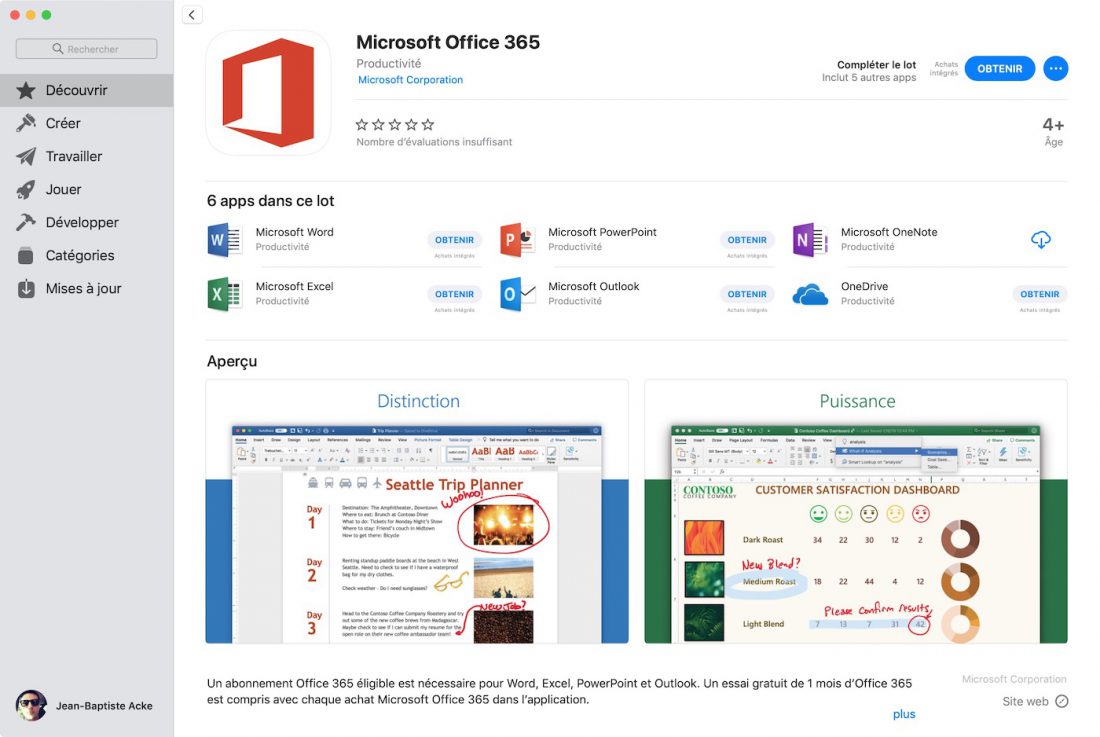Click the Travailler sidebar icon

25,156
